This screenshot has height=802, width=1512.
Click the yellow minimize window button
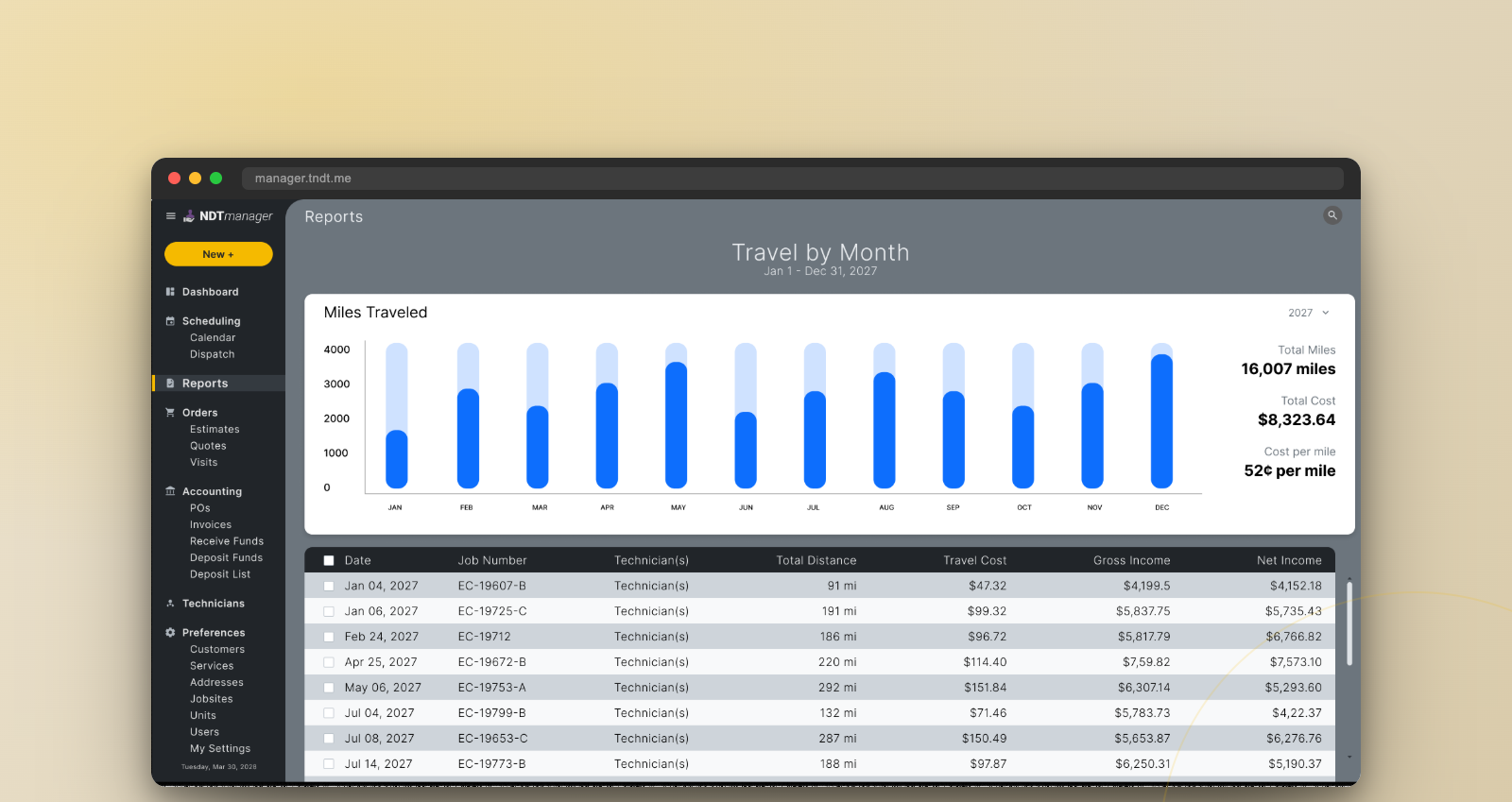pyautogui.click(x=196, y=179)
